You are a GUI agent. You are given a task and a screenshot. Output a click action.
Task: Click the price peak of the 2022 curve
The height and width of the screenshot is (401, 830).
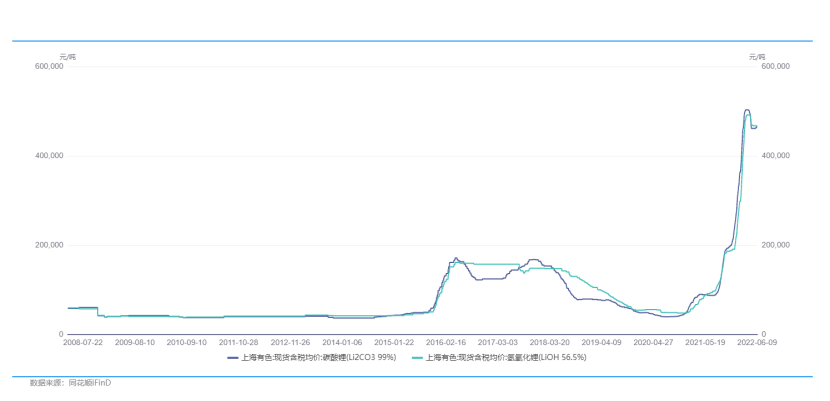coord(747,110)
